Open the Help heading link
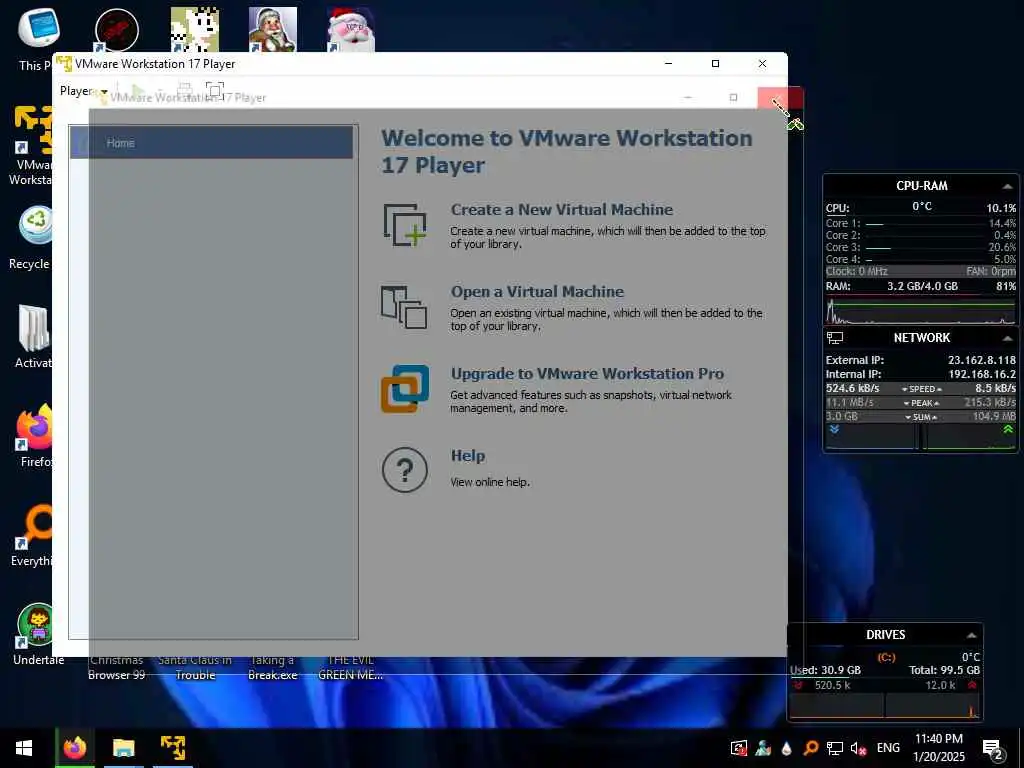Image resolution: width=1024 pixels, height=768 pixels. coord(468,456)
